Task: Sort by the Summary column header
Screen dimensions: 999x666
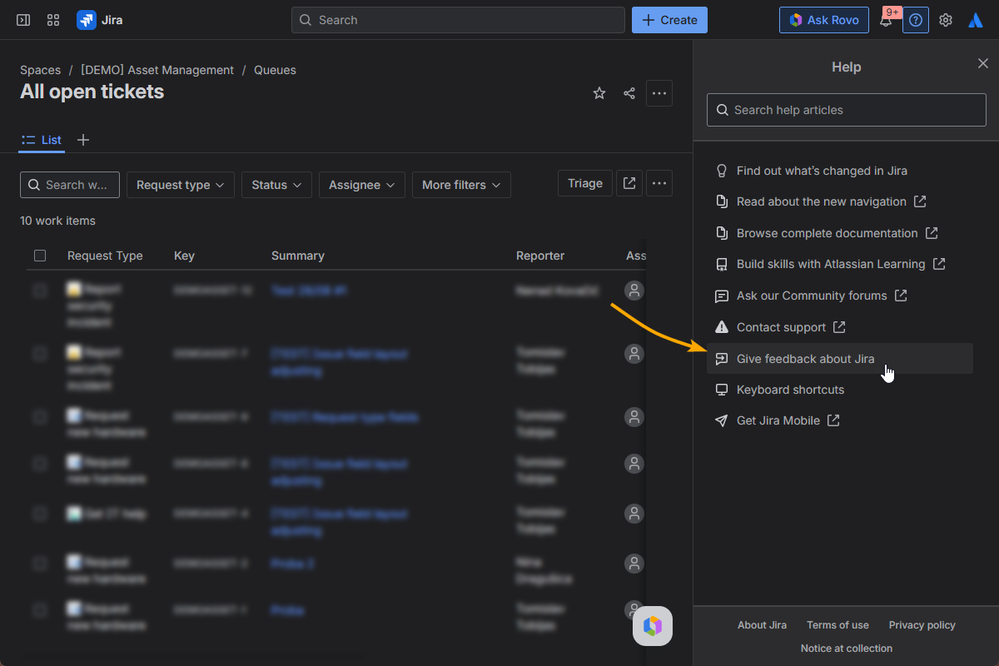Action: click(298, 256)
